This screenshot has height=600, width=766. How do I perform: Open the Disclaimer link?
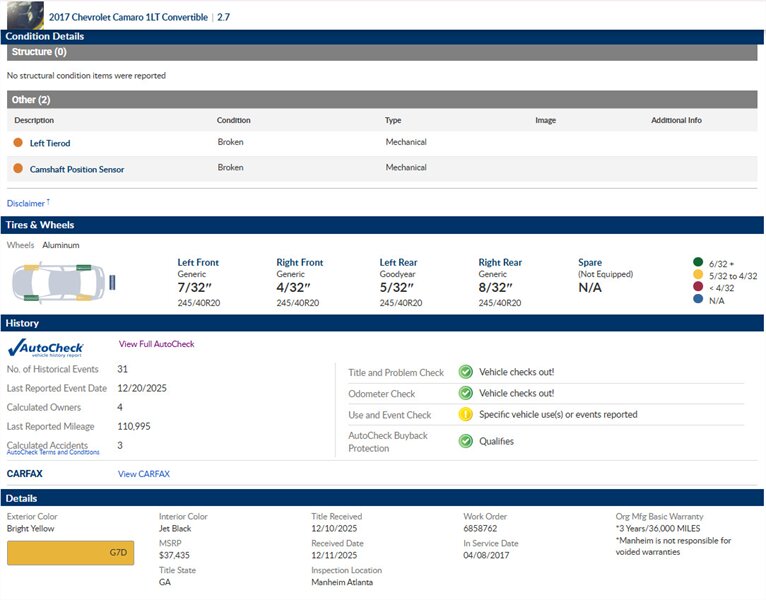click(x=26, y=203)
